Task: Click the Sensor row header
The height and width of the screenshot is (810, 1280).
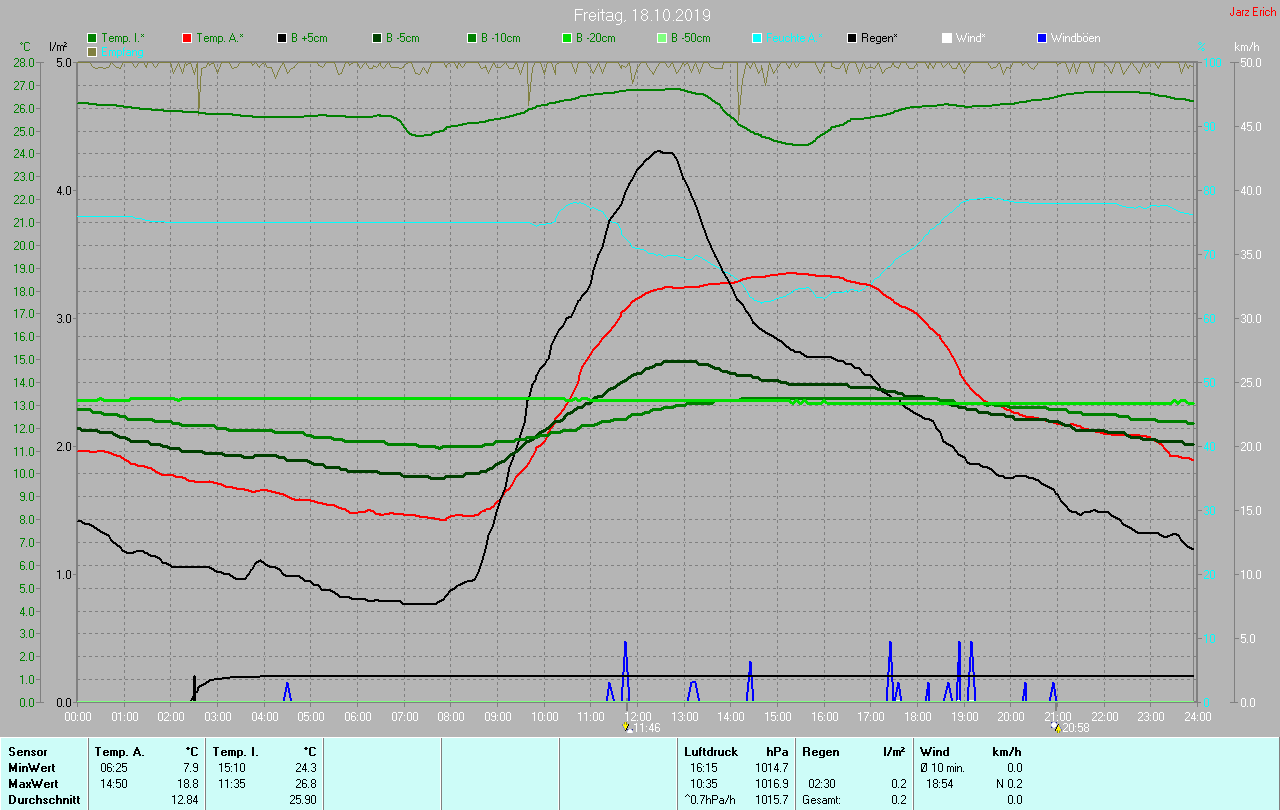Action: [x=27, y=752]
